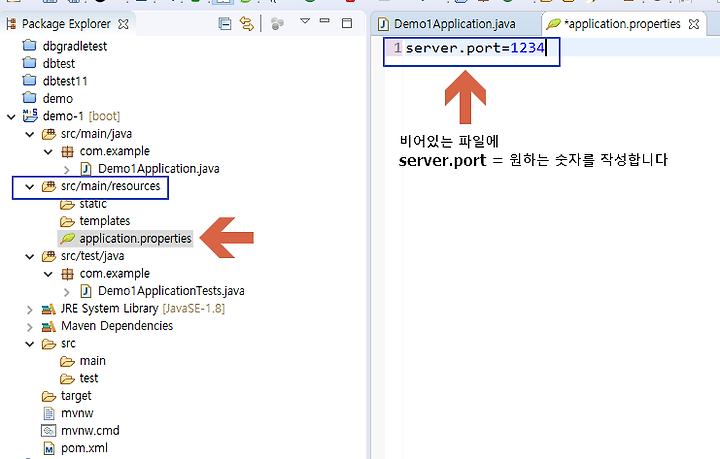Click the demo project folder icon

(29, 98)
